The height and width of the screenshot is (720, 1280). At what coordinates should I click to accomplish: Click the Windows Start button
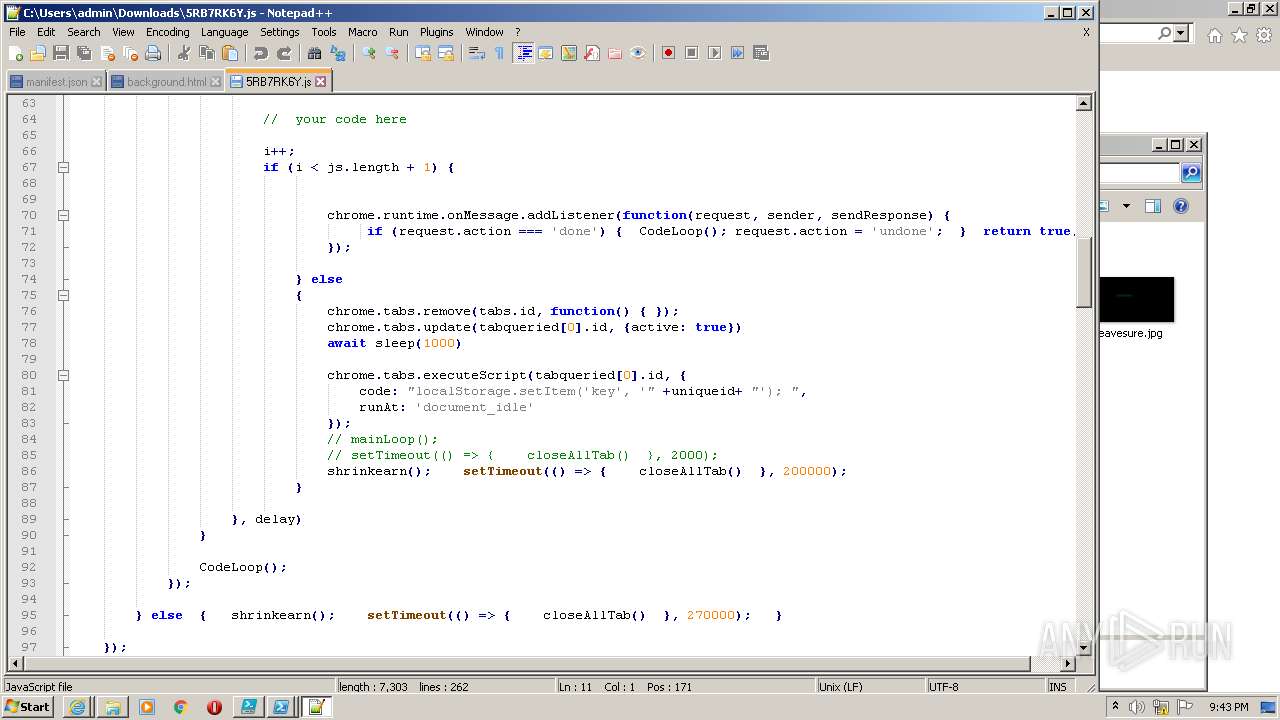[28, 707]
